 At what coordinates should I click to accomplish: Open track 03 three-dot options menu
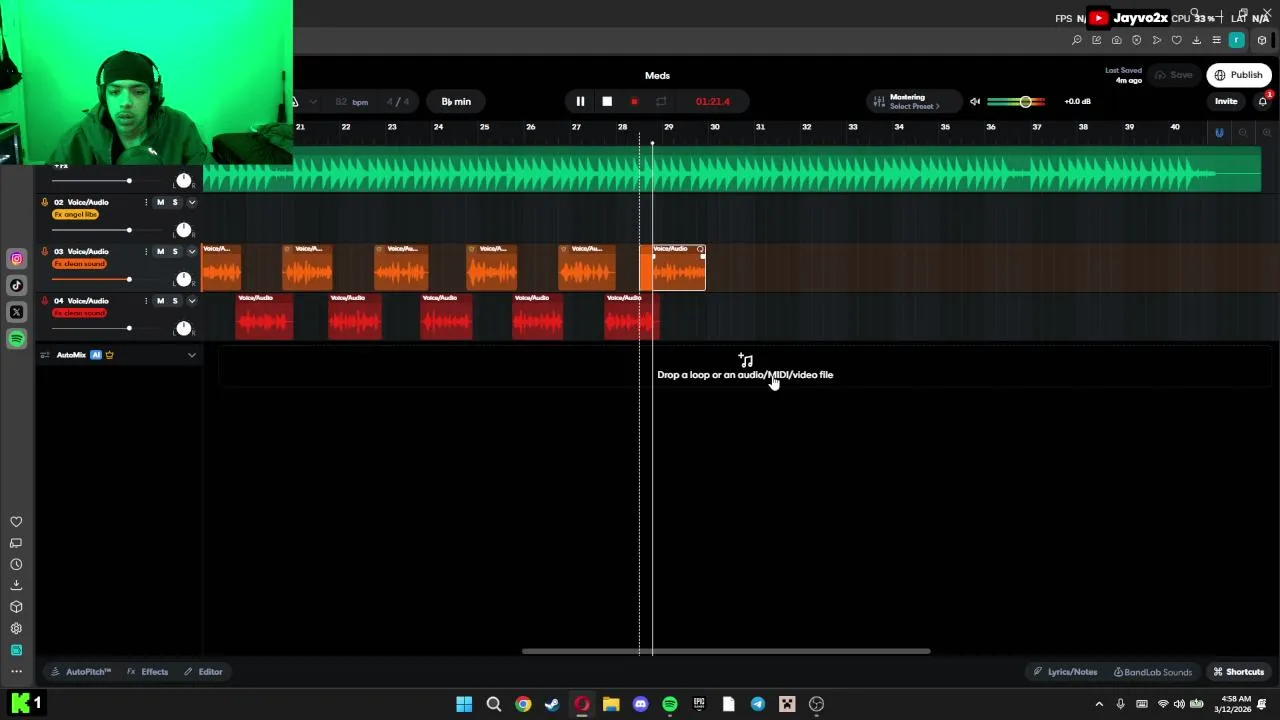pos(146,251)
